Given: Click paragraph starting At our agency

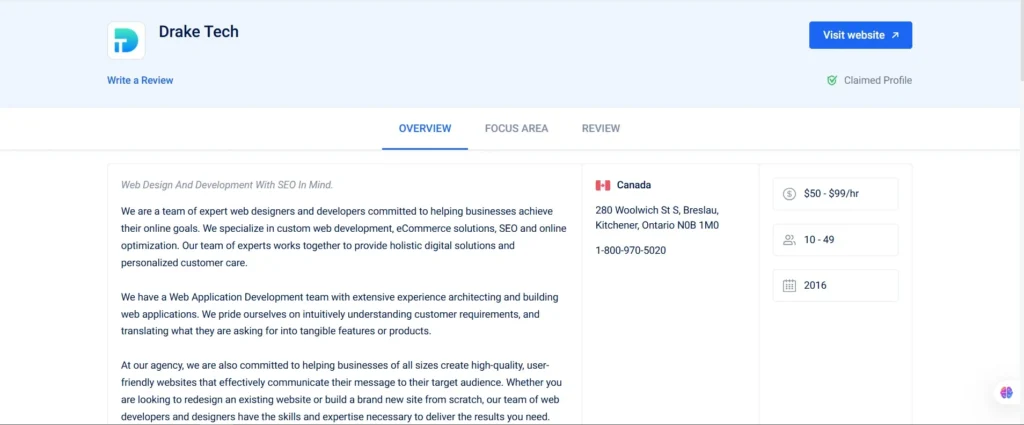Looking at the screenshot, I should 342,390.
